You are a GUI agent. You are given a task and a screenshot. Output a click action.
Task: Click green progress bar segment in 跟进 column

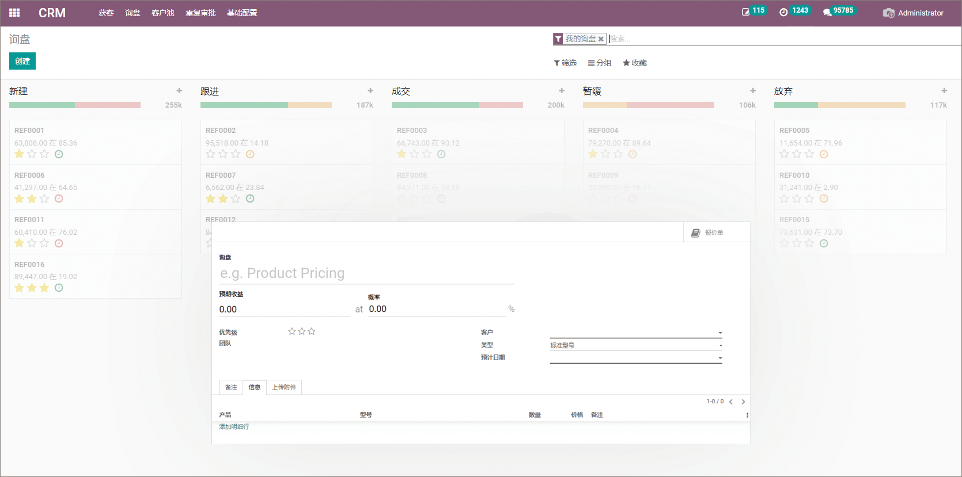pos(229,104)
